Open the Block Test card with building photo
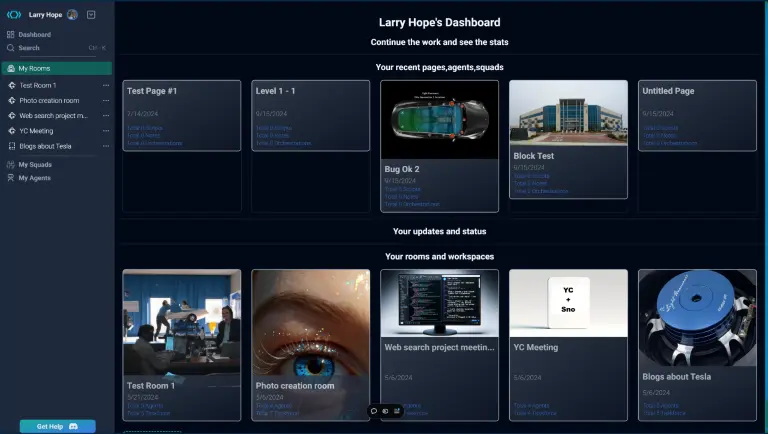768x434 pixels. [x=568, y=139]
